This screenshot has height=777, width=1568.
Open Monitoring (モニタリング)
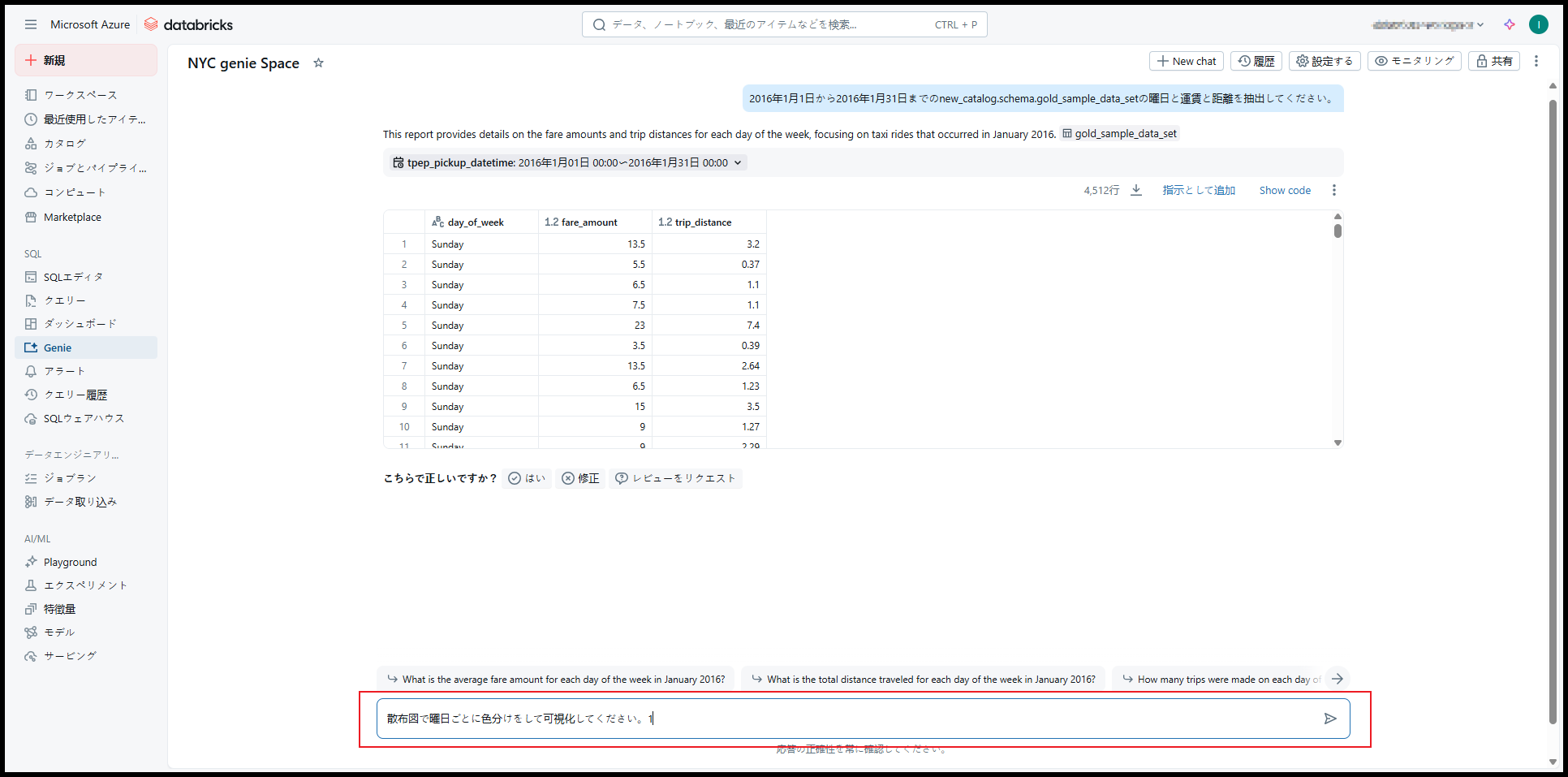tap(1415, 61)
